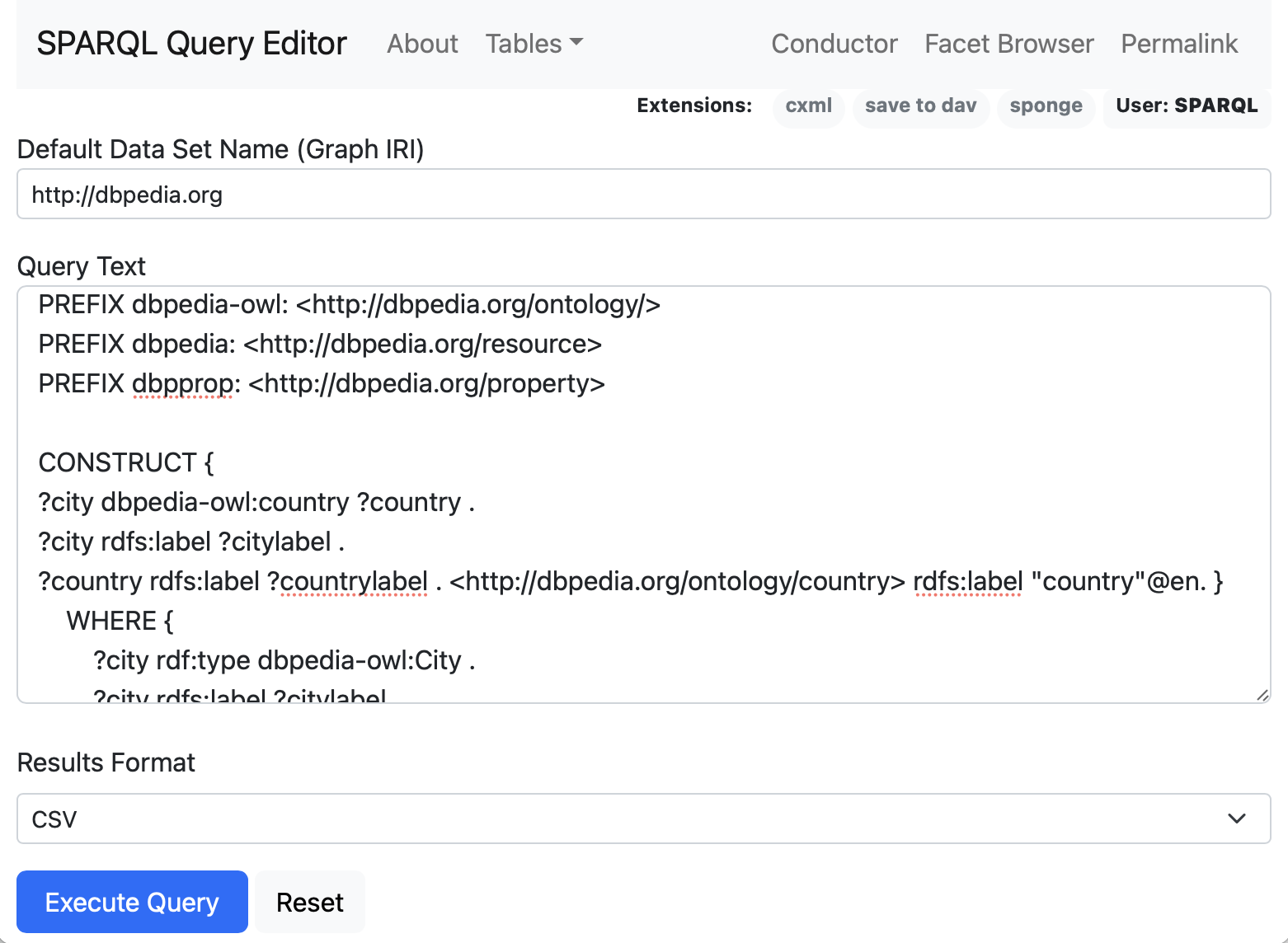Click the Results Format label
The width and height of the screenshot is (1288, 943).
pos(106,762)
